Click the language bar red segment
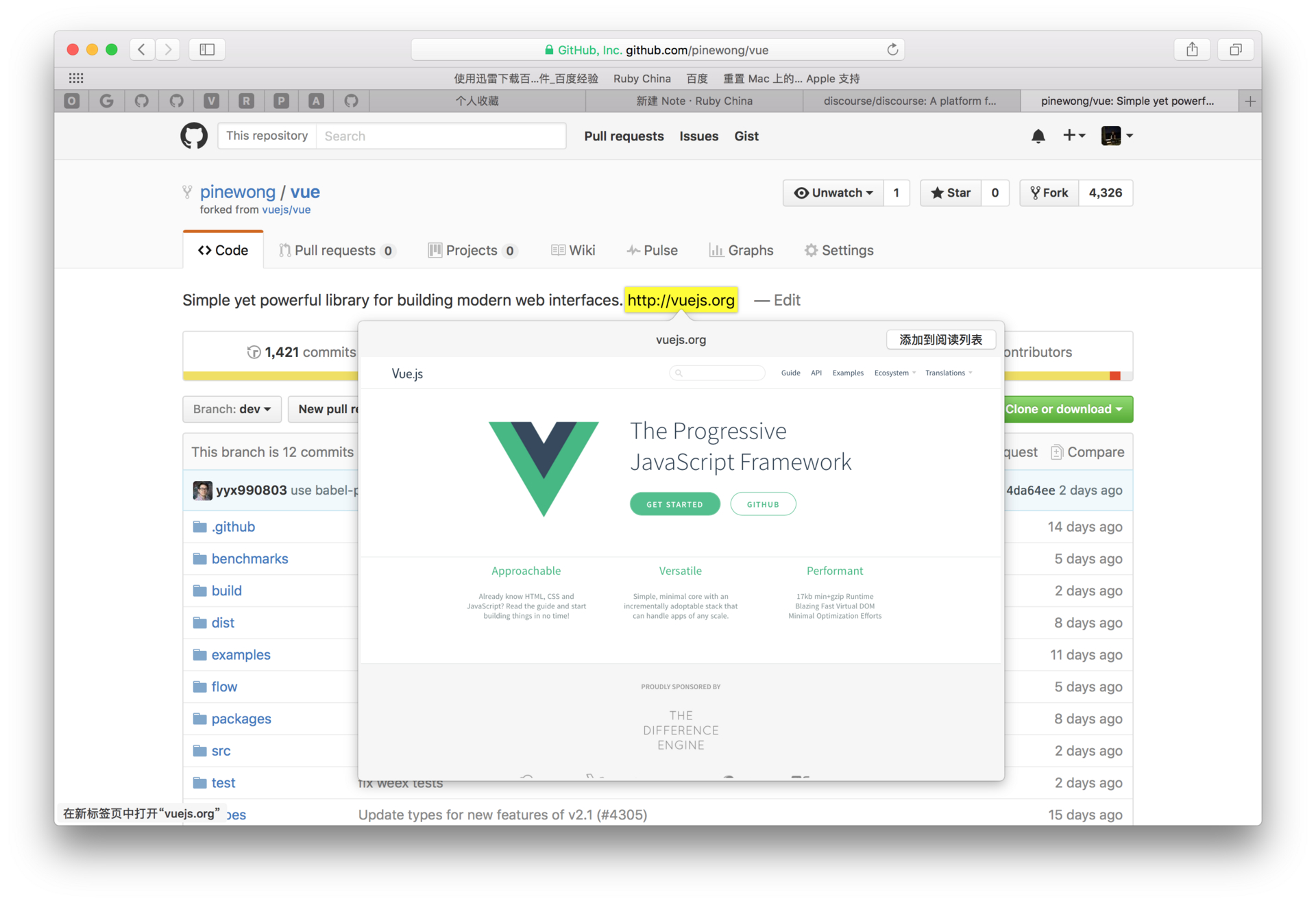The image size is (1316, 903). click(1115, 376)
